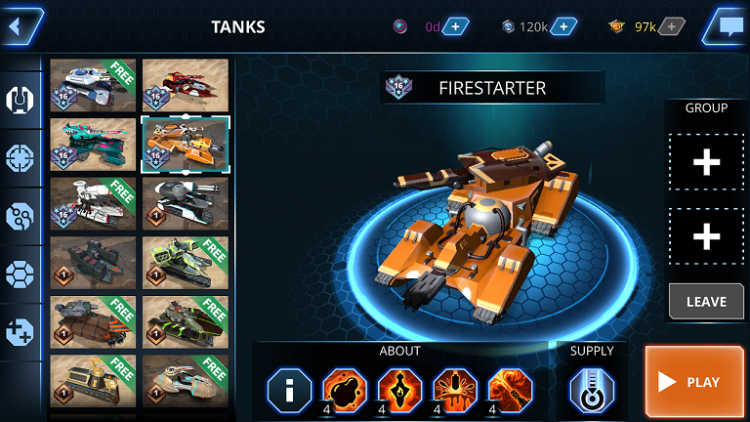Open the Supply repair item icon
The width and height of the screenshot is (750, 422).
592,391
